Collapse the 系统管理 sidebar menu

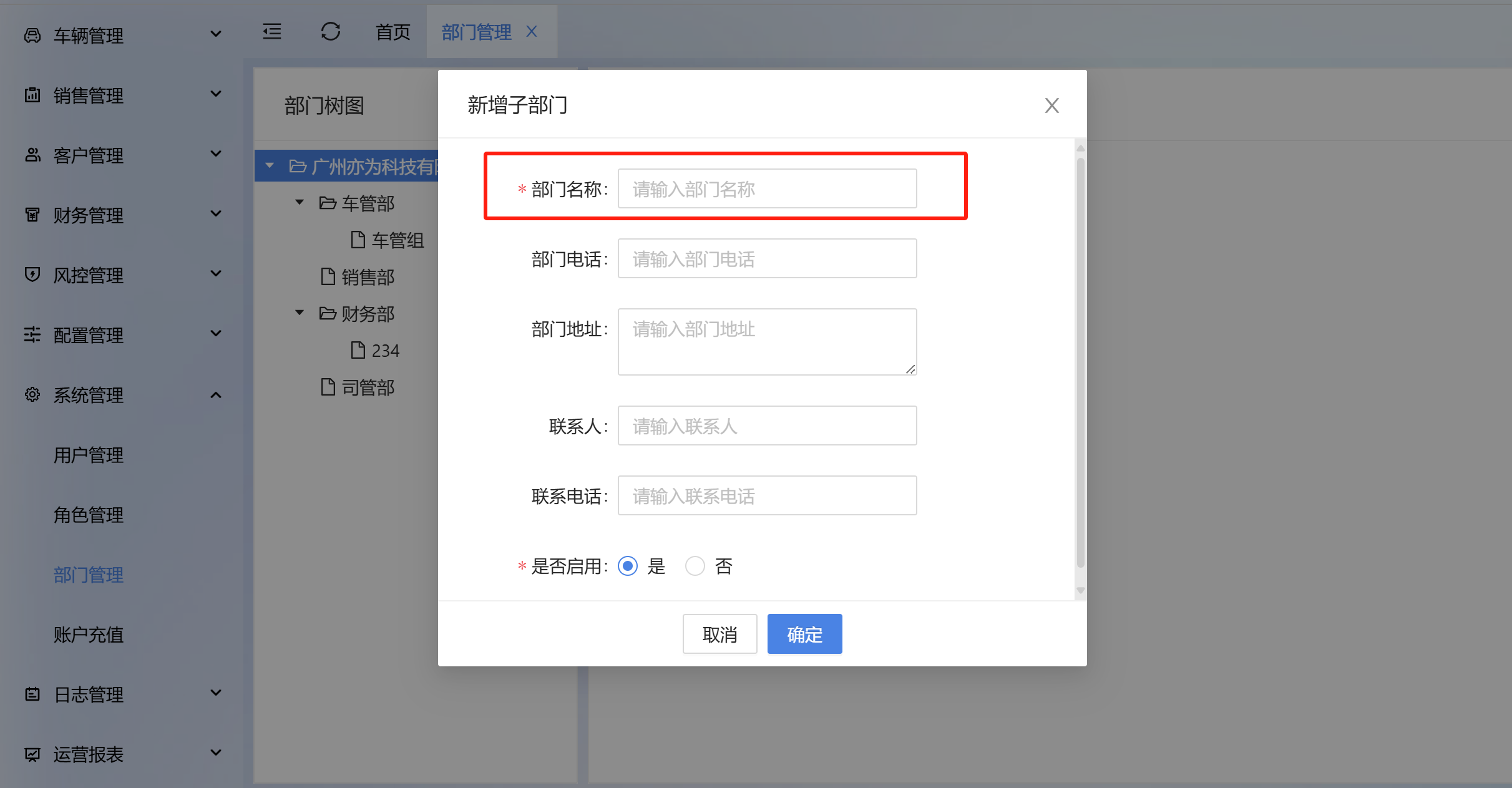point(216,395)
